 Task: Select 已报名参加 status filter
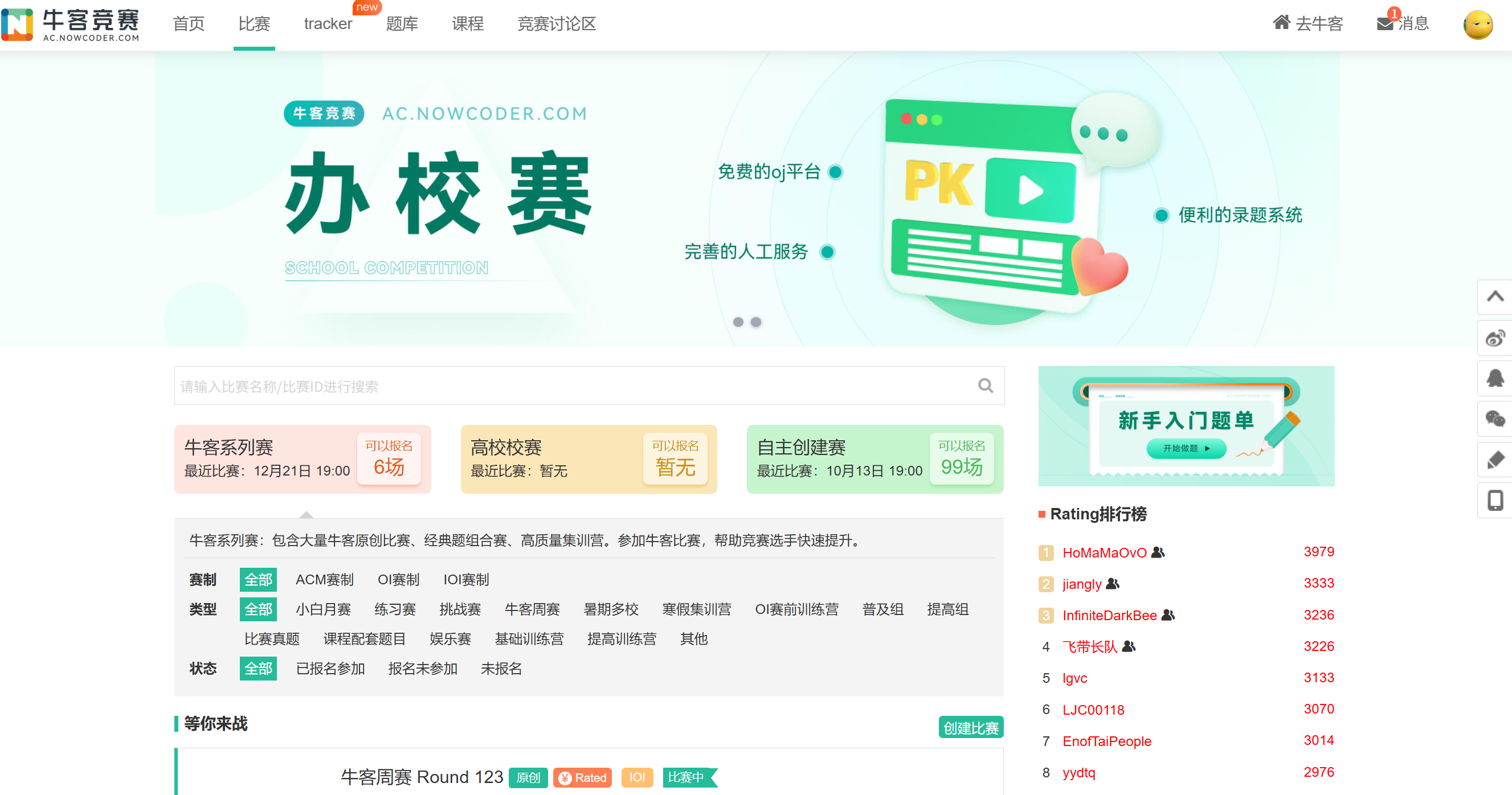point(330,668)
